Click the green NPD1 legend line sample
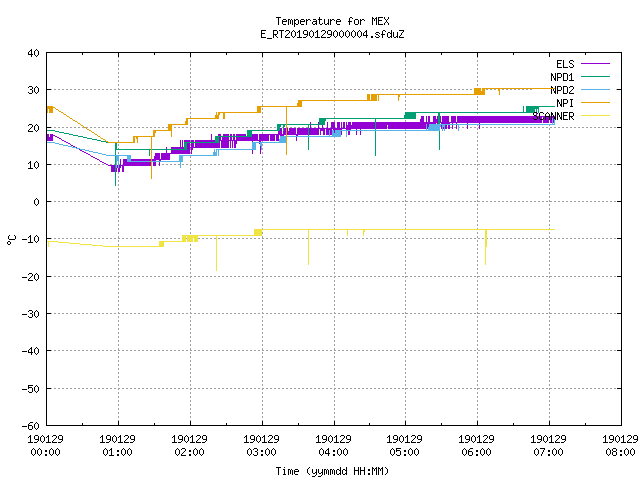 tap(595, 76)
